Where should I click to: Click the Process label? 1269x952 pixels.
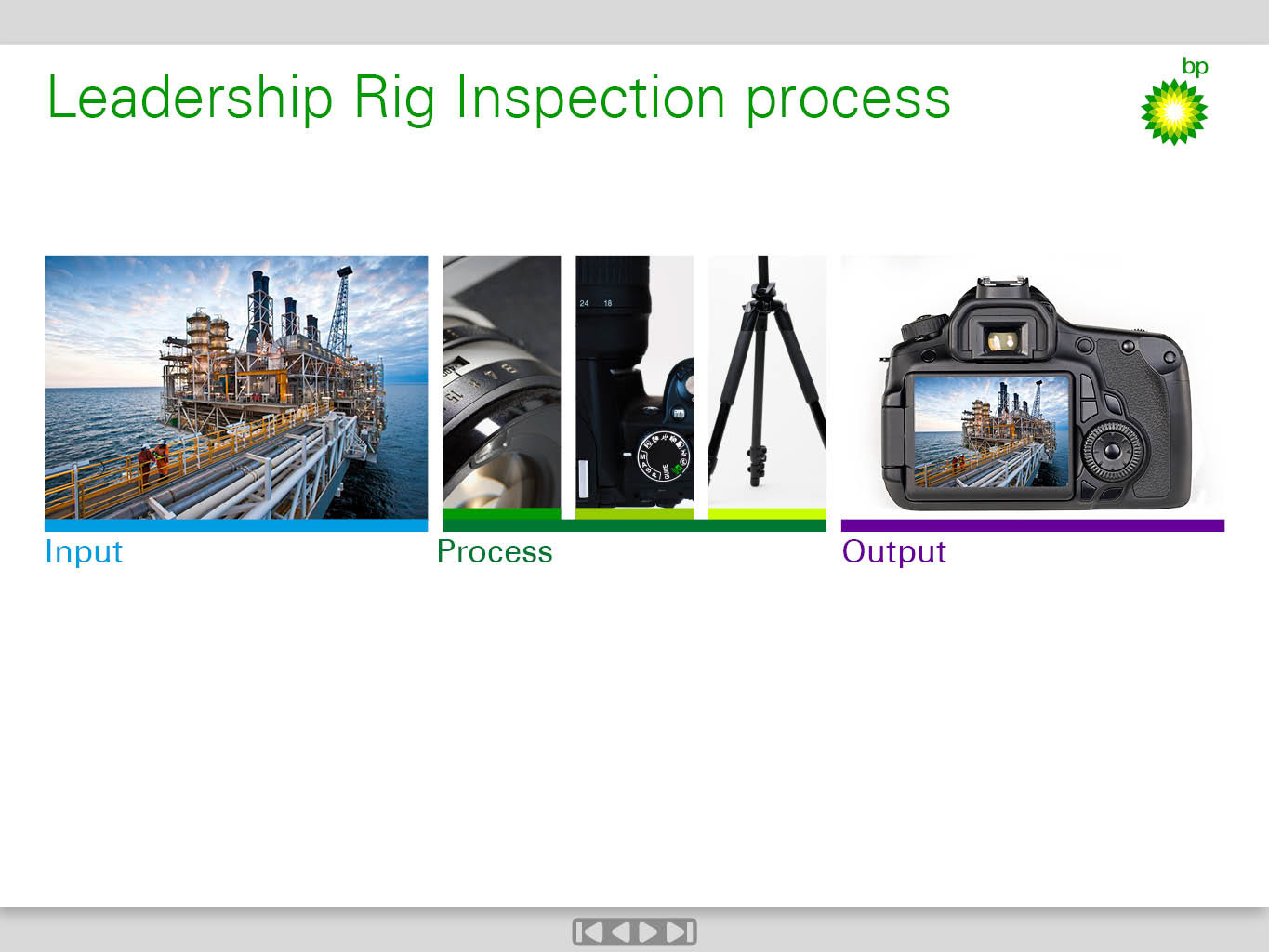495,552
